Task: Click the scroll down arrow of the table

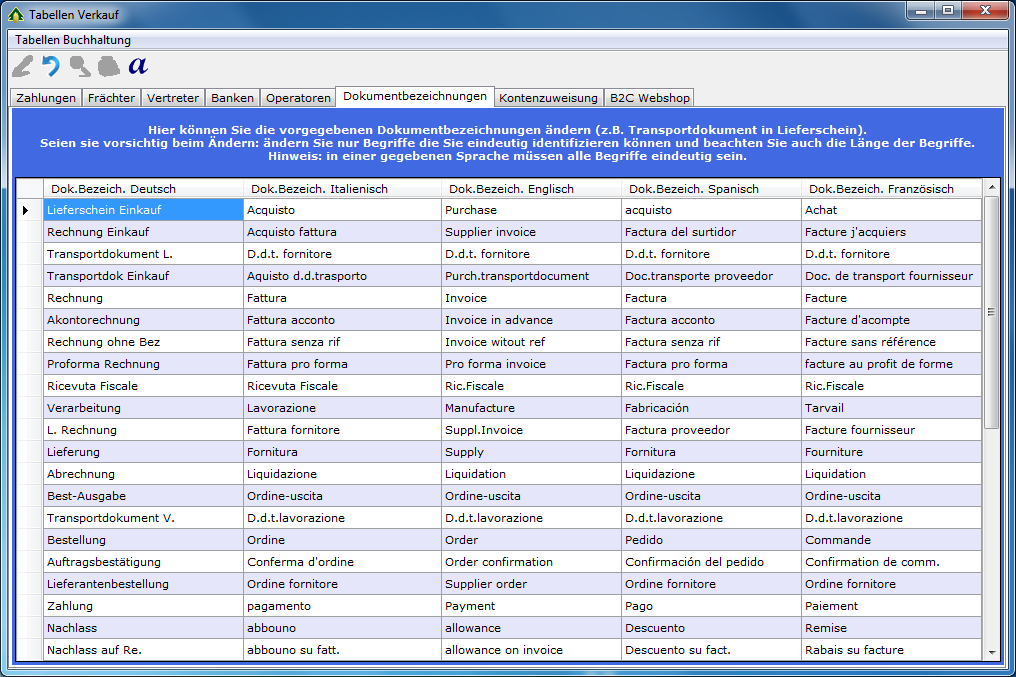Action: (x=991, y=652)
